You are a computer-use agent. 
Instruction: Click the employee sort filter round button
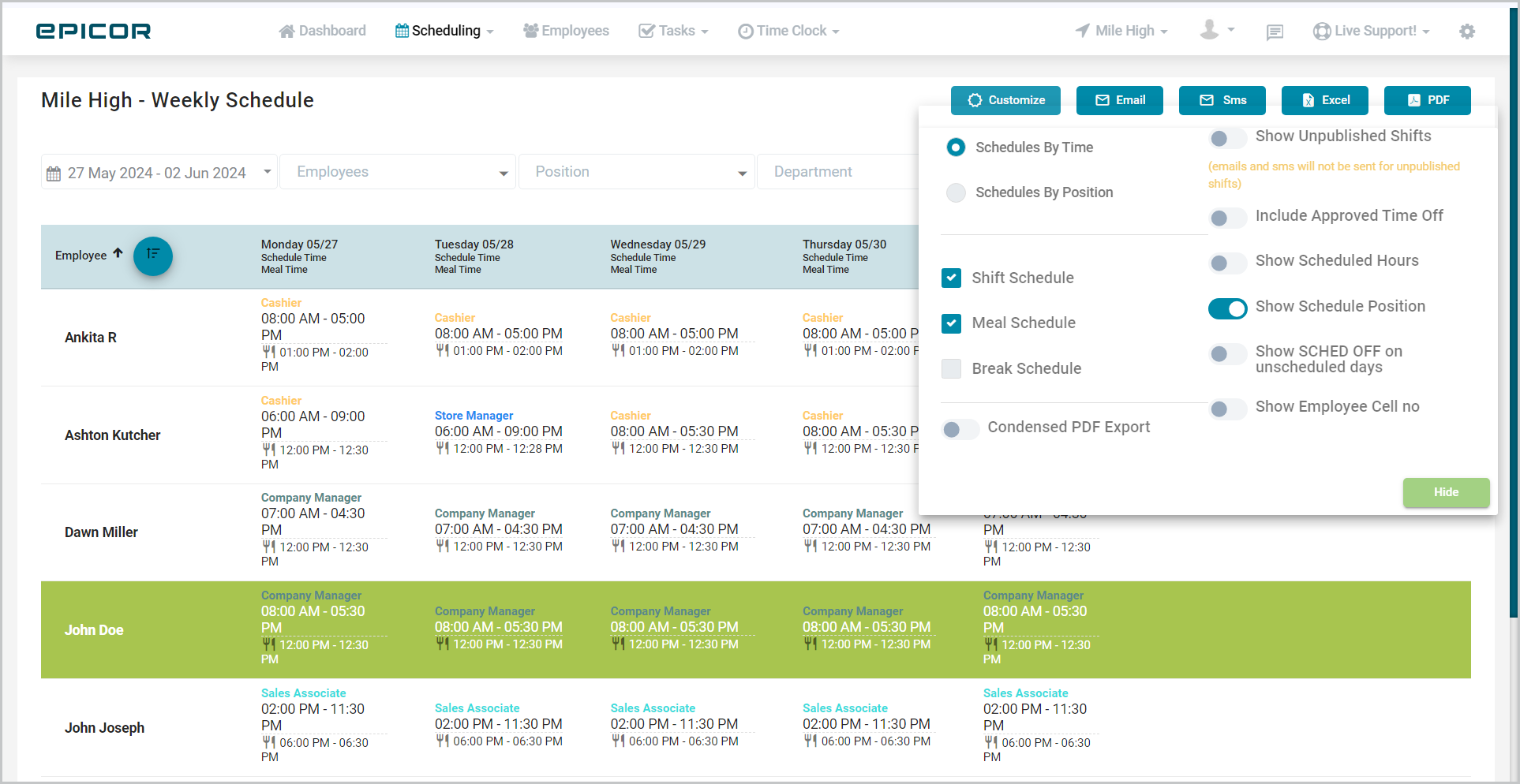(153, 256)
